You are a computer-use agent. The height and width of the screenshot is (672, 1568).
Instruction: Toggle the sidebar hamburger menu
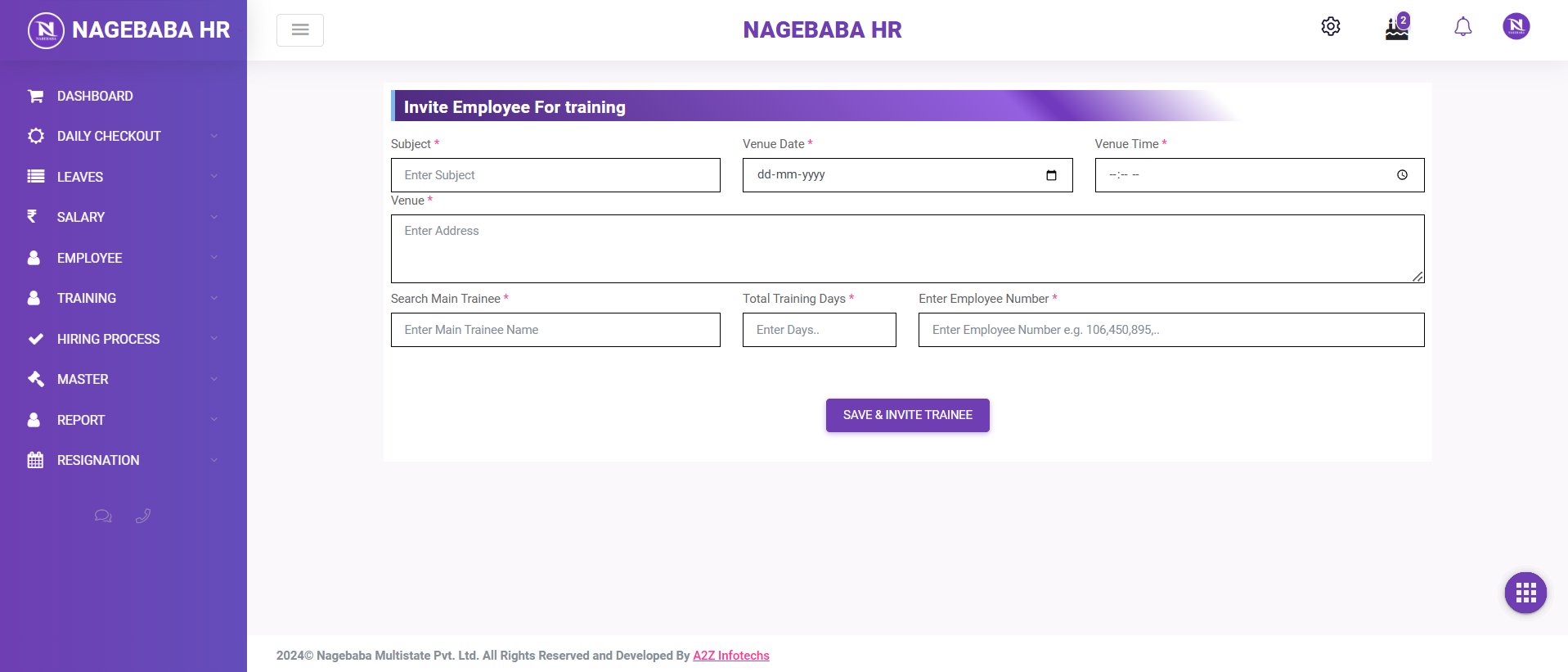(300, 30)
